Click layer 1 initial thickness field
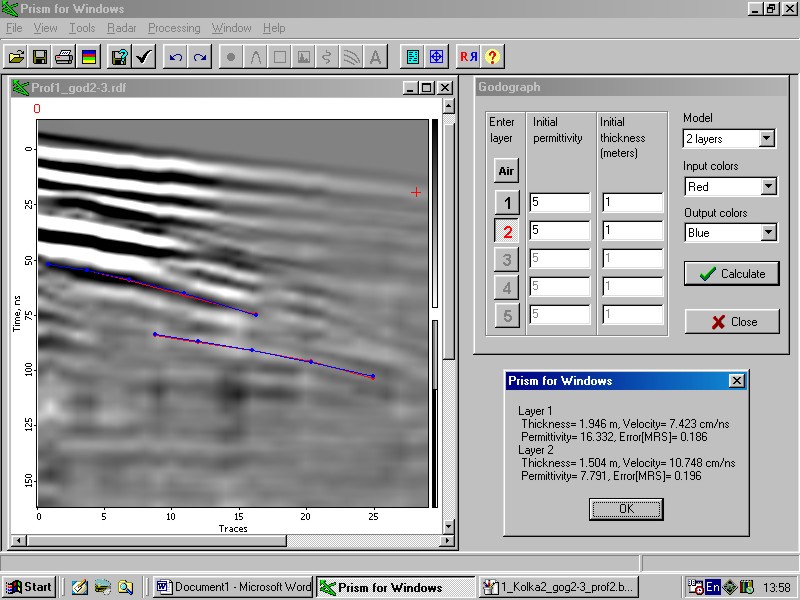This screenshot has height=600, width=800. point(633,202)
